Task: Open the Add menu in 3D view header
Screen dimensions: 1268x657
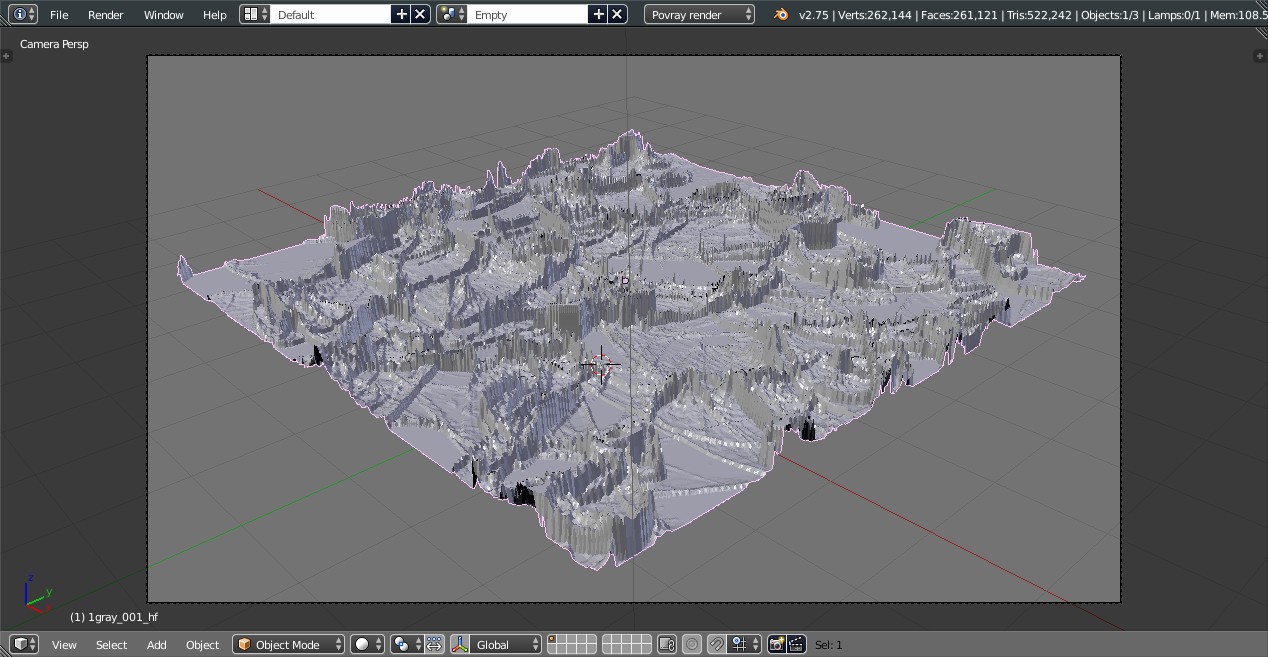Action: (x=157, y=645)
